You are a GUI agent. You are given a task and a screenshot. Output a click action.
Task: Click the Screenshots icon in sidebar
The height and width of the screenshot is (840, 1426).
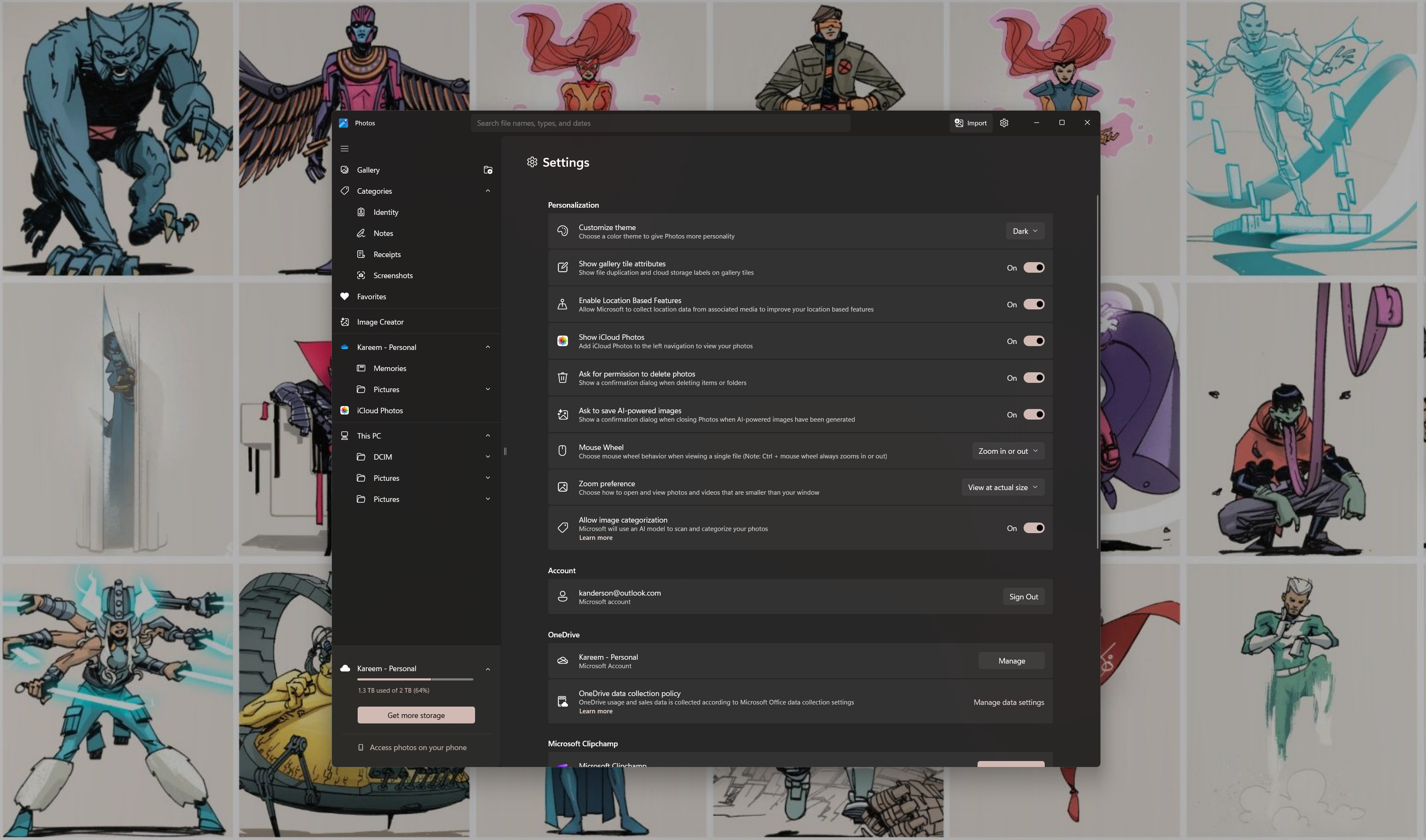click(361, 276)
